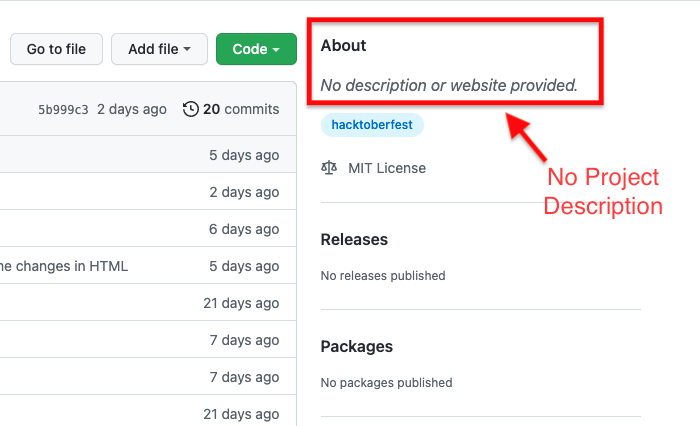700x426 pixels.
Task: Click the 2 days ago latest commit timestamp
Action: pyautogui.click(x=132, y=109)
